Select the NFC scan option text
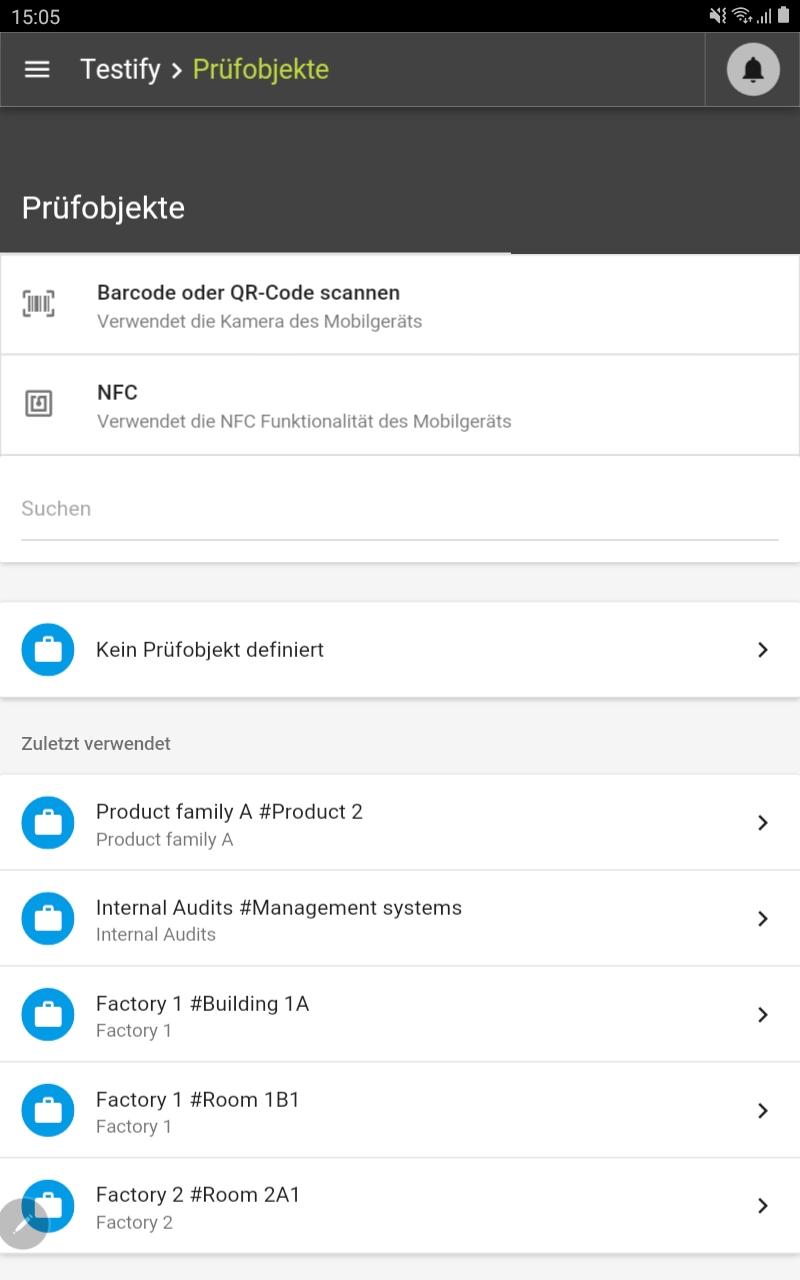The width and height of the screenshot is (800, 1280). (x=117, y=393)
